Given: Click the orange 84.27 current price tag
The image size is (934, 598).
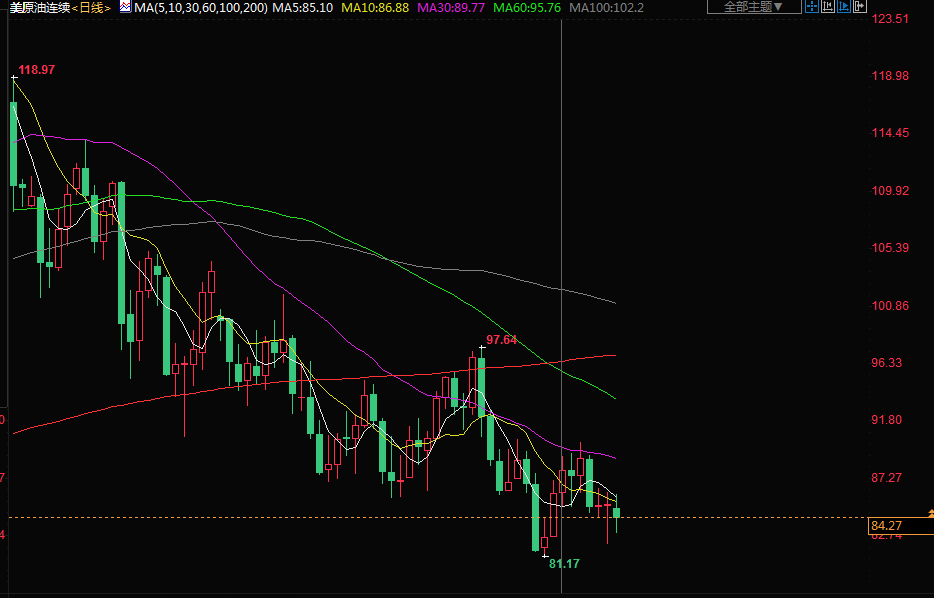Looking at the screenshot, I should [x=886, y=526].
